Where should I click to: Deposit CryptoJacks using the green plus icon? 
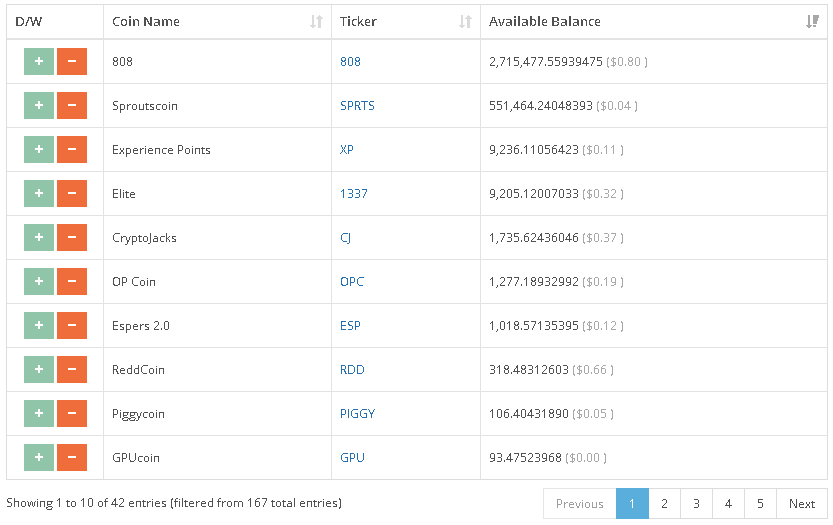coord(39,238)
